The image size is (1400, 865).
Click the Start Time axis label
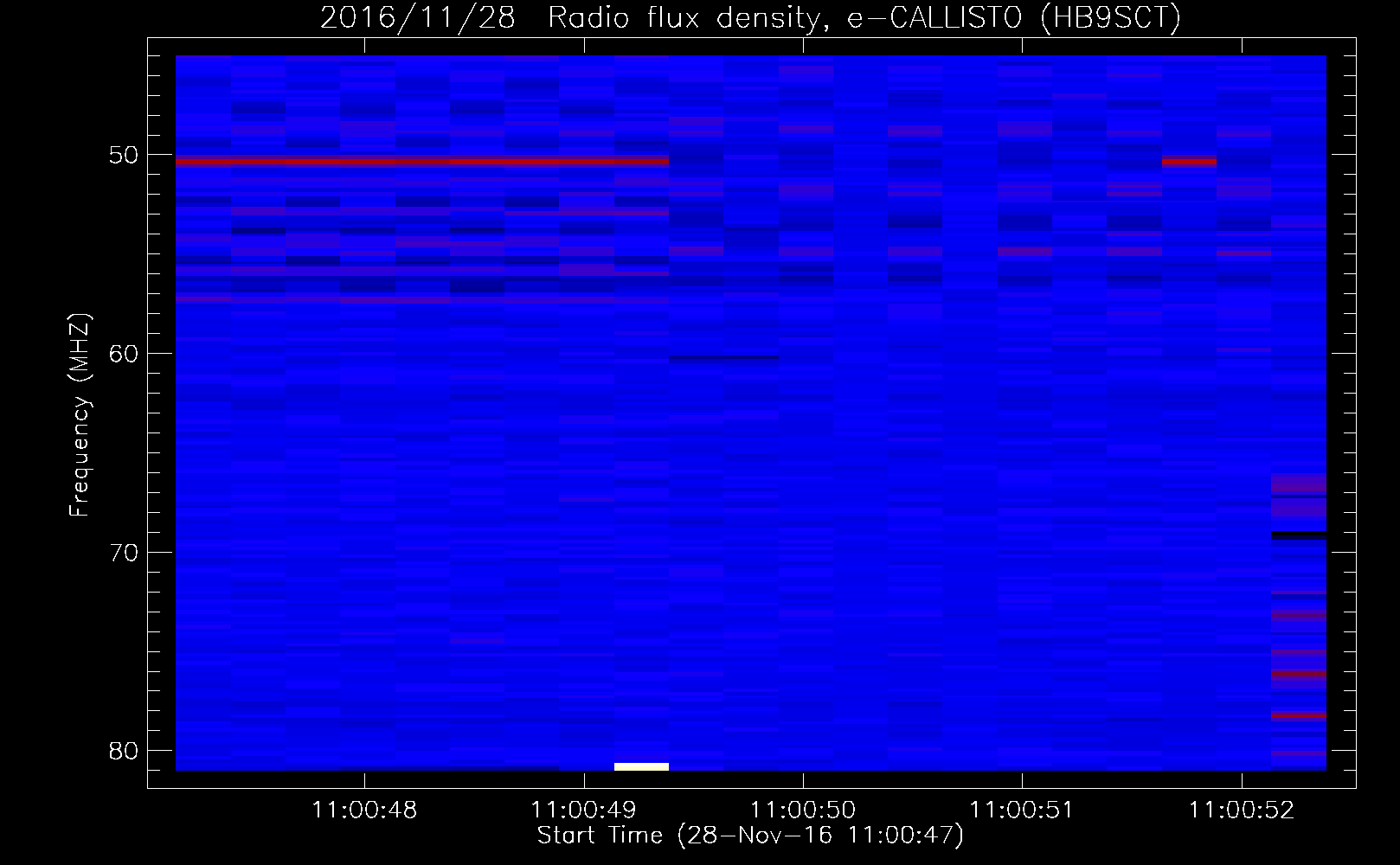coord(750,836)
